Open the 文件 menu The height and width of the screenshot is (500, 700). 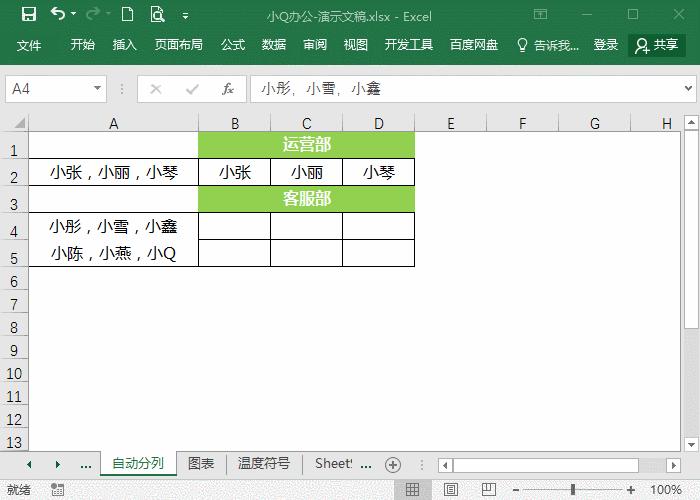(x=29, y=45)
